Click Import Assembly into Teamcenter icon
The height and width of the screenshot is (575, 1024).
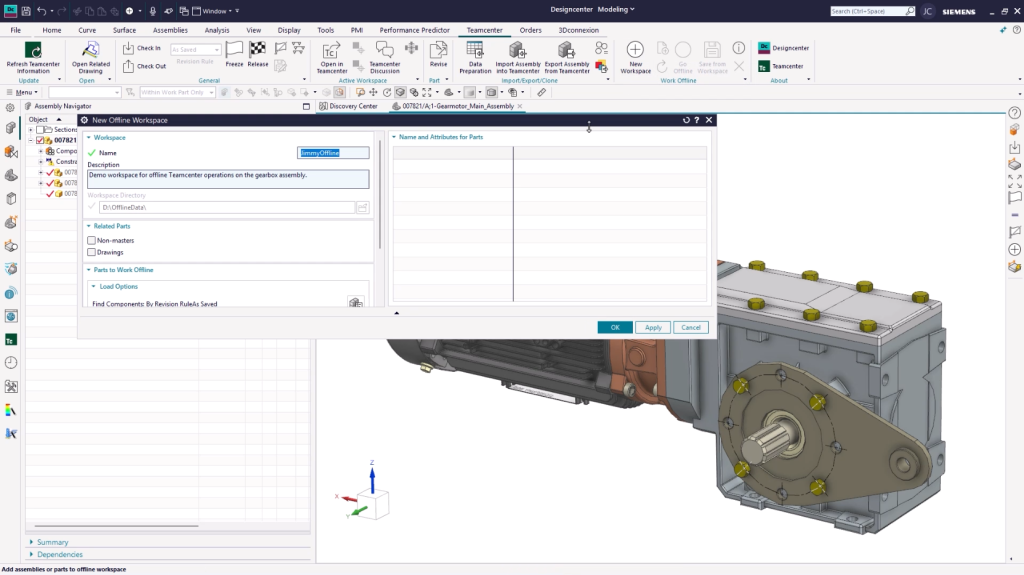point(518,50)
